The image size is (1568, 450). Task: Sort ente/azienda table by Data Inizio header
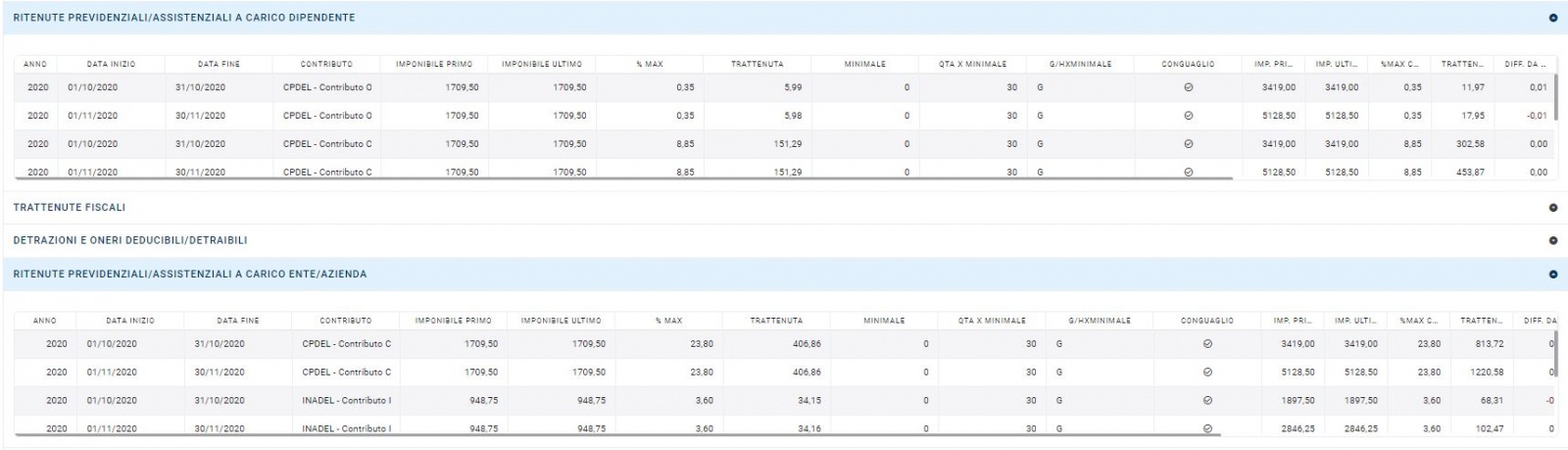[x=130, y=321]
